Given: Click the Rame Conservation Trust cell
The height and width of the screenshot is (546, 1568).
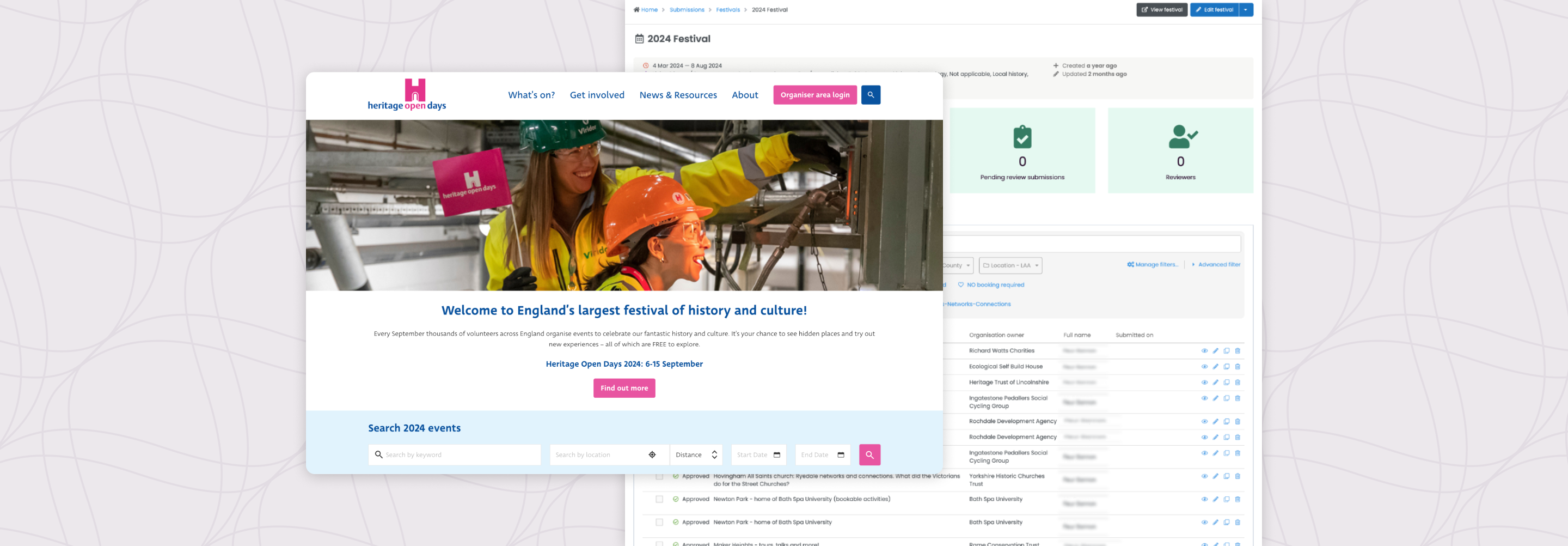Looking at the screenshot, I should click(1004, 544).
